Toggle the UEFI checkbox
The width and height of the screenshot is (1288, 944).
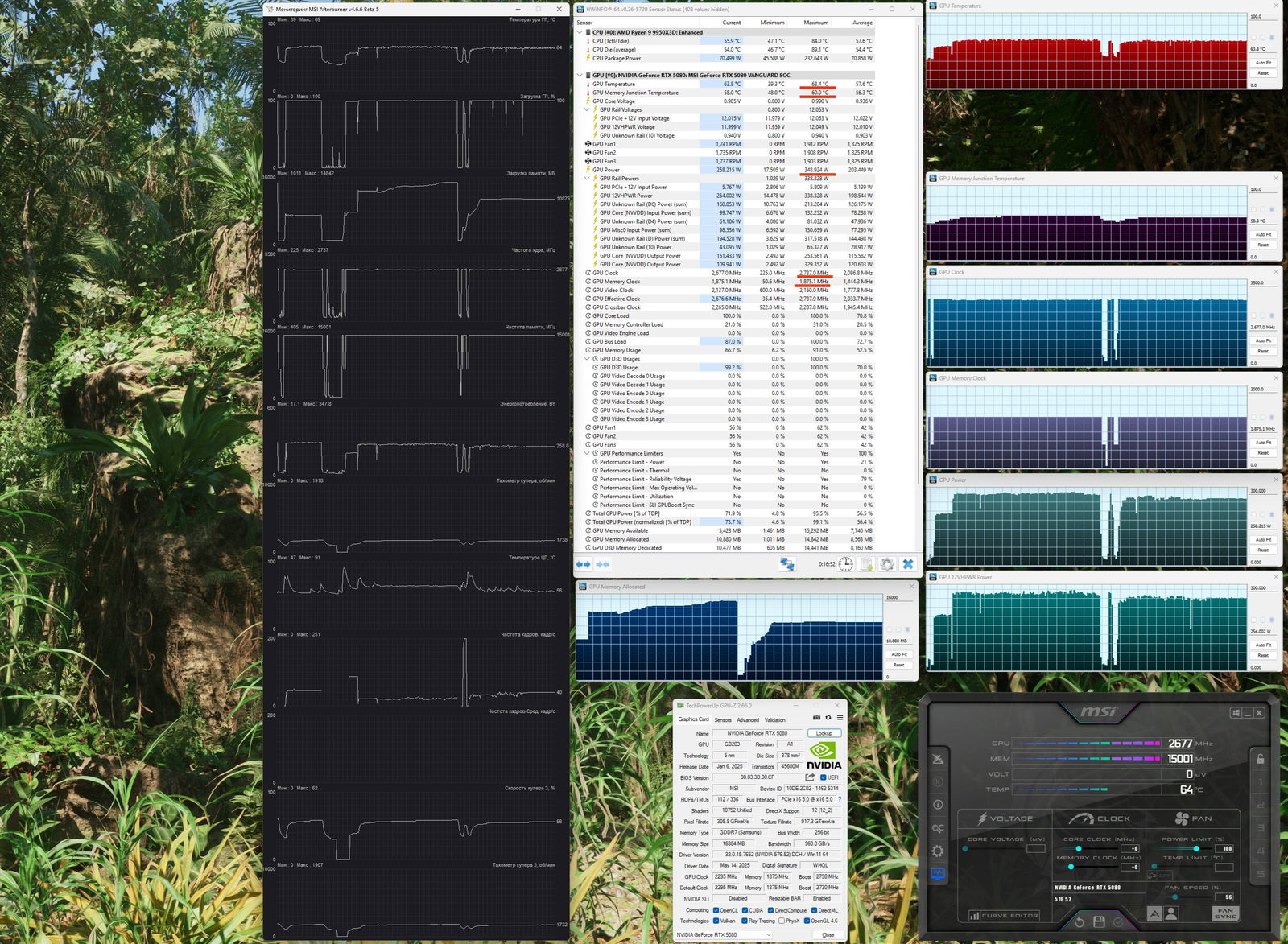pos(823,777)
